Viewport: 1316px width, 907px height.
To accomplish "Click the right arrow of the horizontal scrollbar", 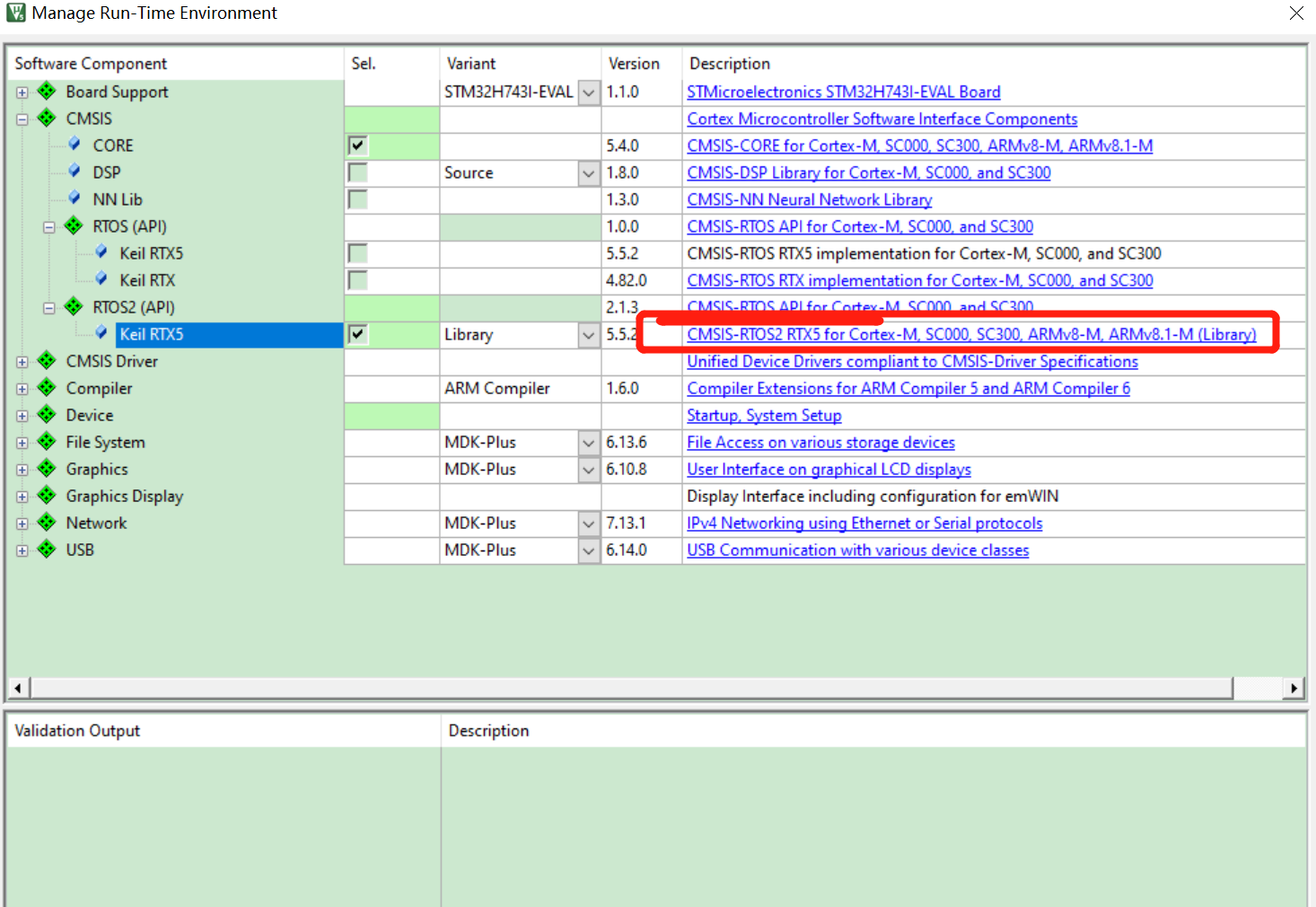I will [x=1294, y=687].
